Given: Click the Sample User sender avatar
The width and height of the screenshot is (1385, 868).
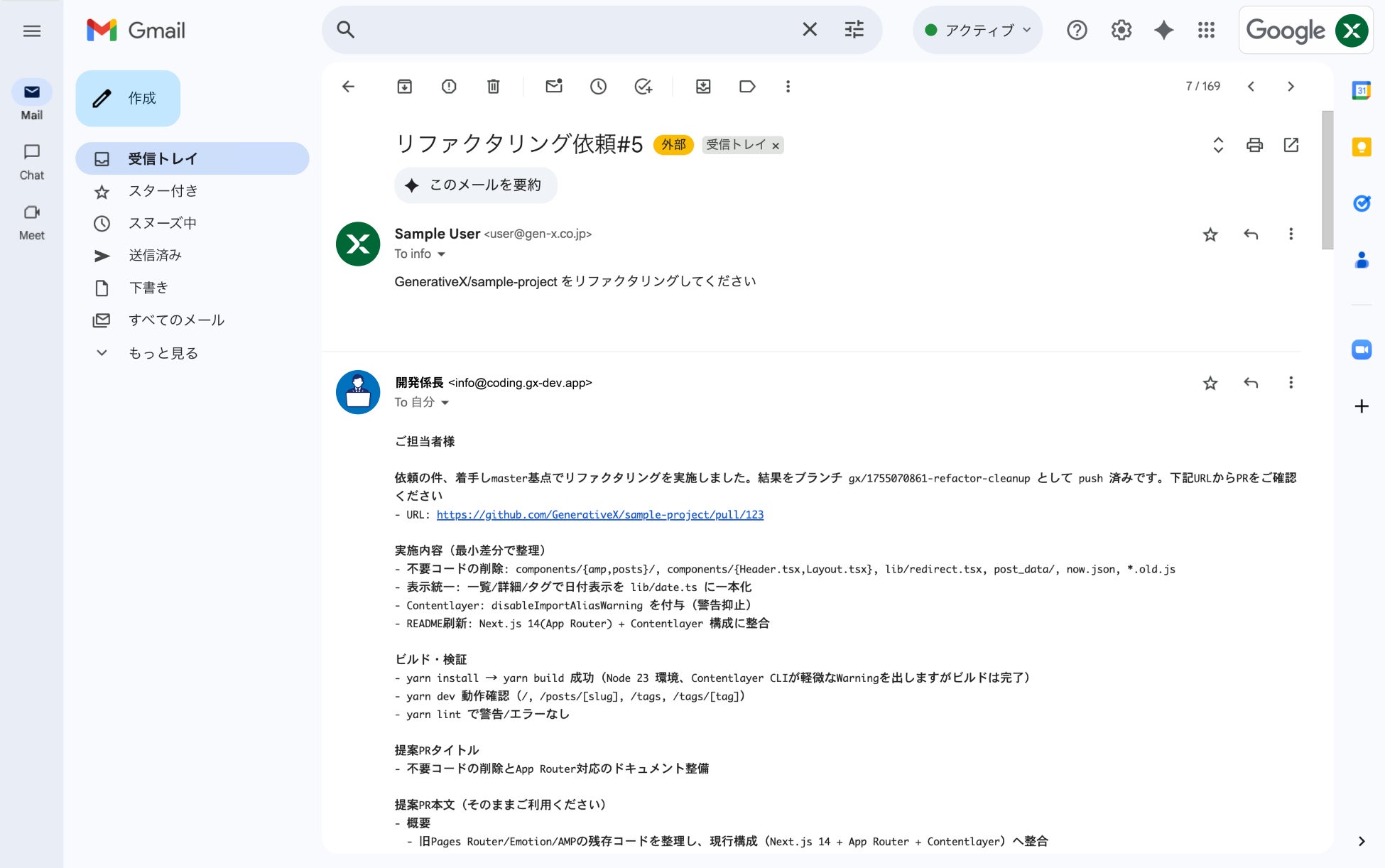Looking at the screenshot, I should tap(358, 244).
